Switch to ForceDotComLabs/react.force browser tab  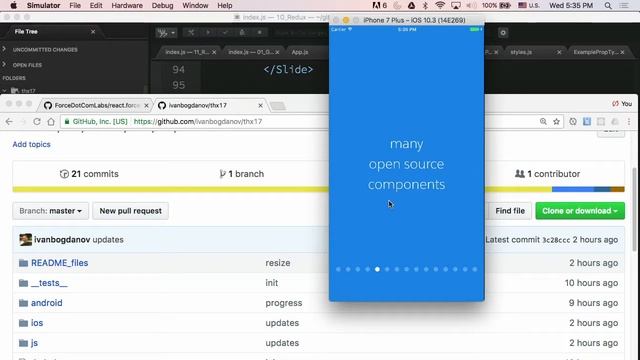point(97,105)
